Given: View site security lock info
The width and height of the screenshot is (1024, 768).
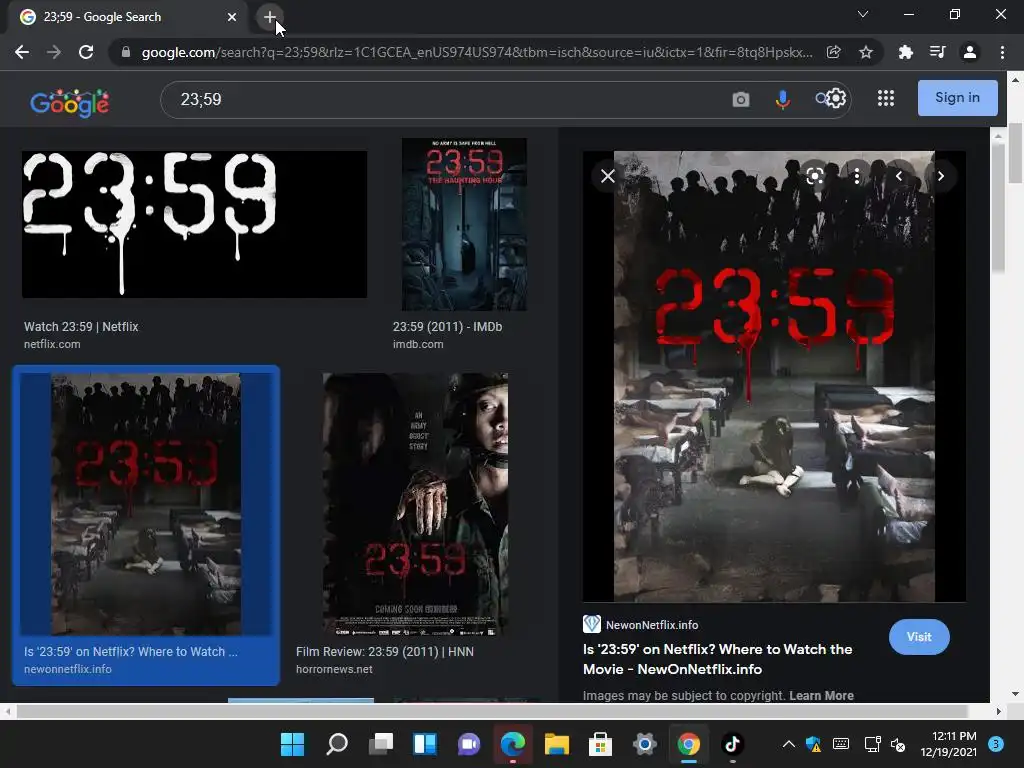Looking at the screenshot, I should pos(126,52).
